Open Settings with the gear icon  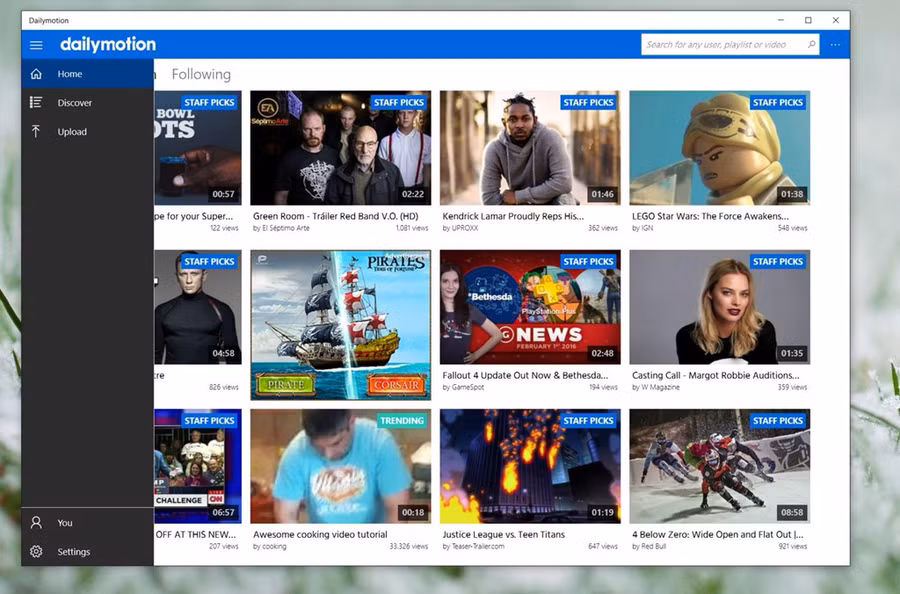[x=37, y=551]
